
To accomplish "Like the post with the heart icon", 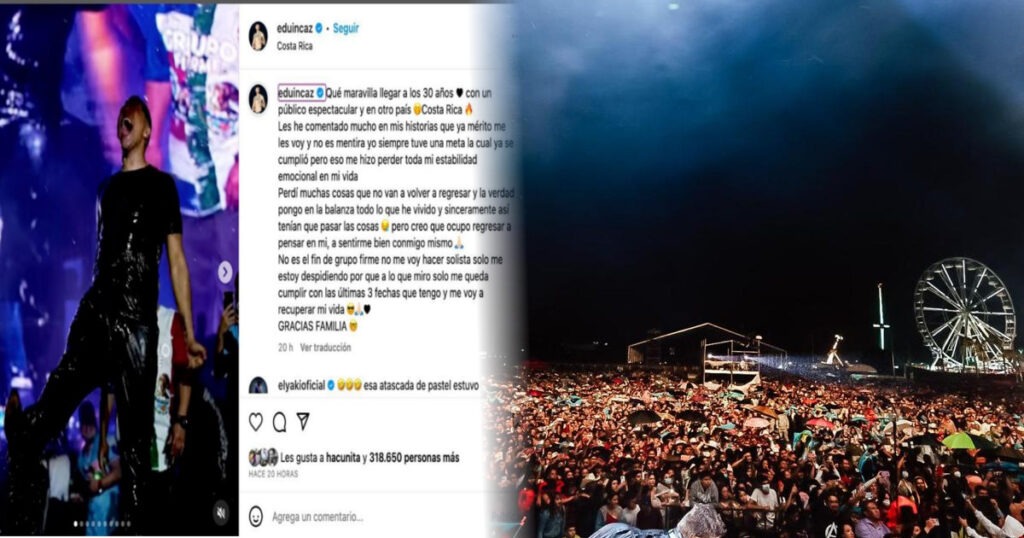I will point(256,422).
